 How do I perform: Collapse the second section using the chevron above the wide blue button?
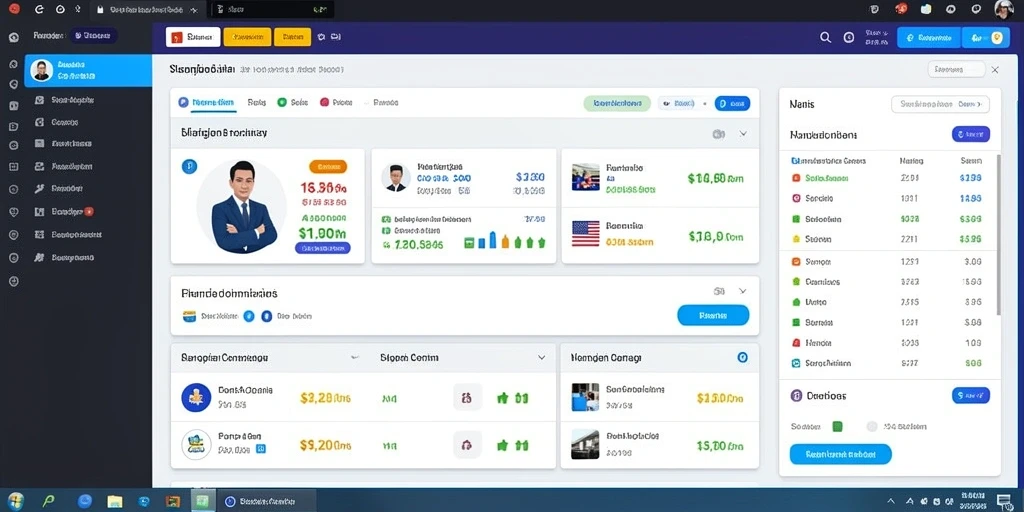(x=743, y=291)
